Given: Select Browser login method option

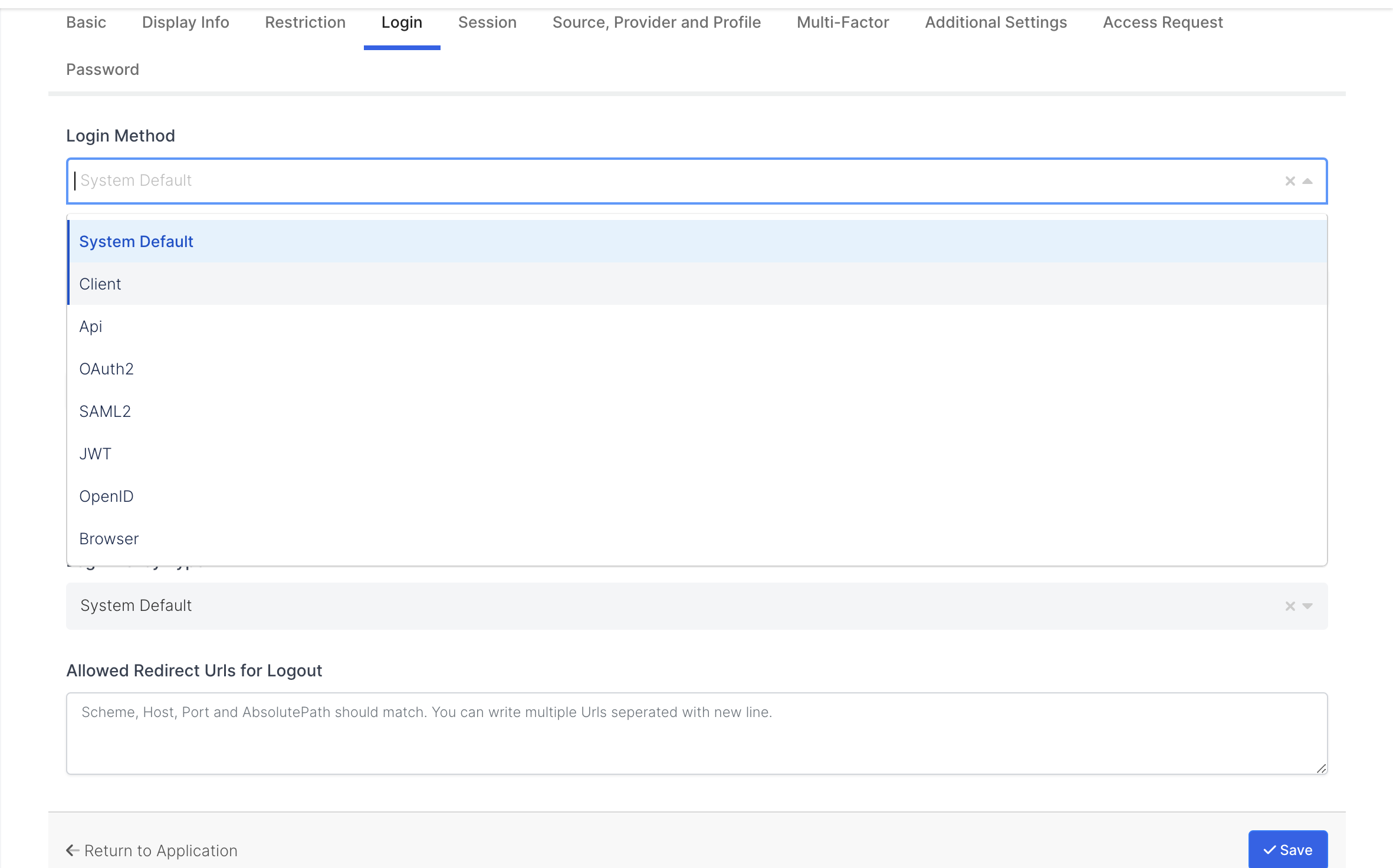Looking at the screenshot, I should (109, 539).
